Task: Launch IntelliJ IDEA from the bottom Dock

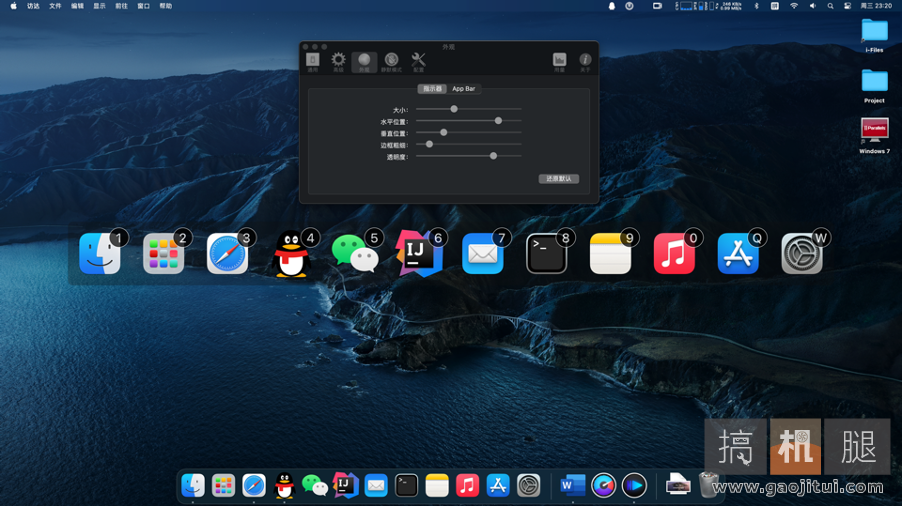Action: (345, 486)
